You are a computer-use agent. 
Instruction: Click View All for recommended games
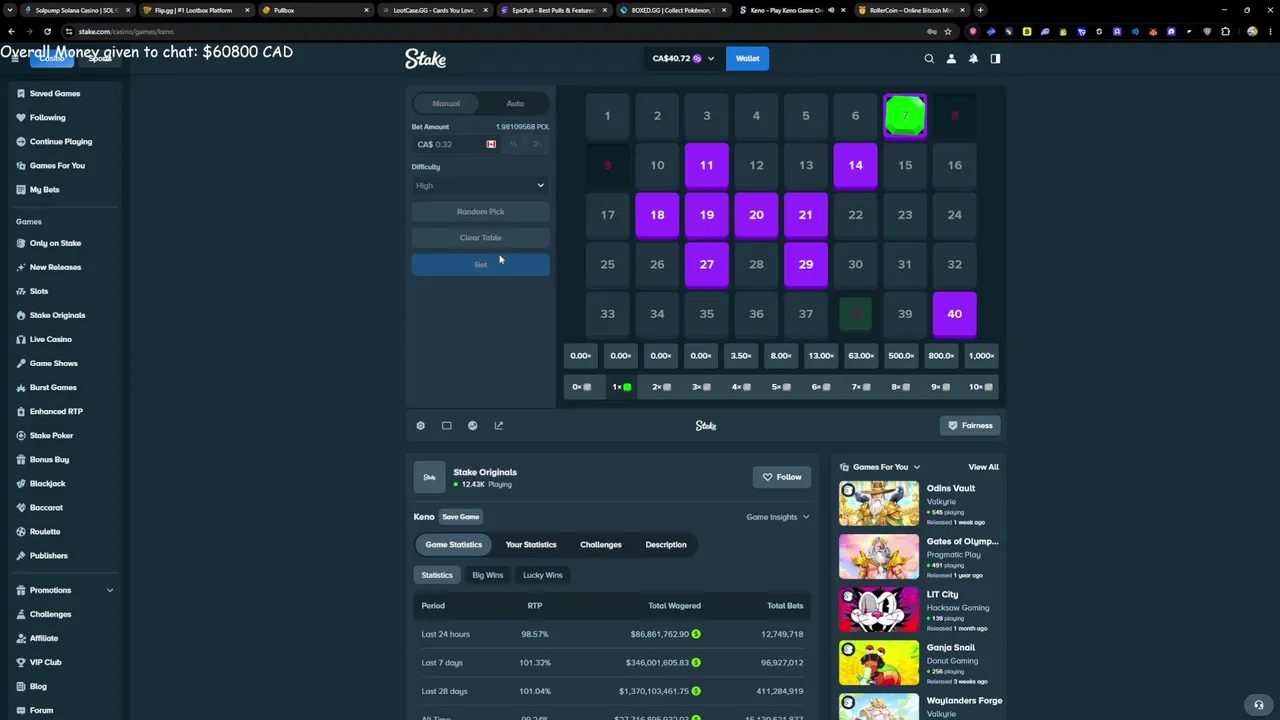click(983, 467)
